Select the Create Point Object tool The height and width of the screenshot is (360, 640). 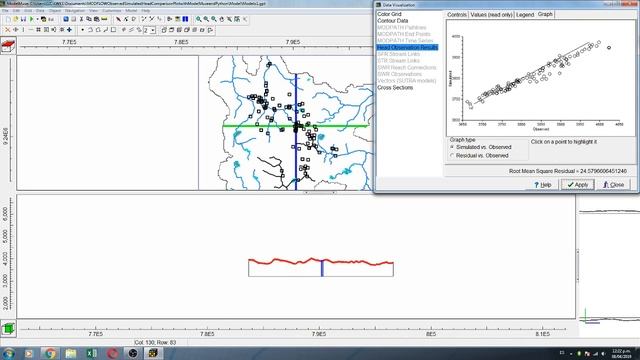pyautogui.click(x=82, y=30)
